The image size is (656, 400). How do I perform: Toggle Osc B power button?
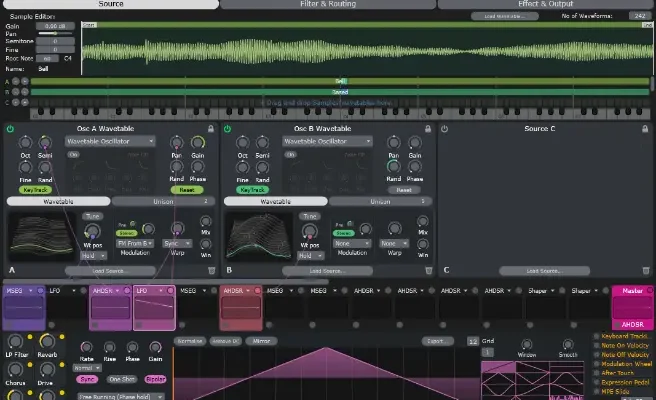[x=228, y=129]
